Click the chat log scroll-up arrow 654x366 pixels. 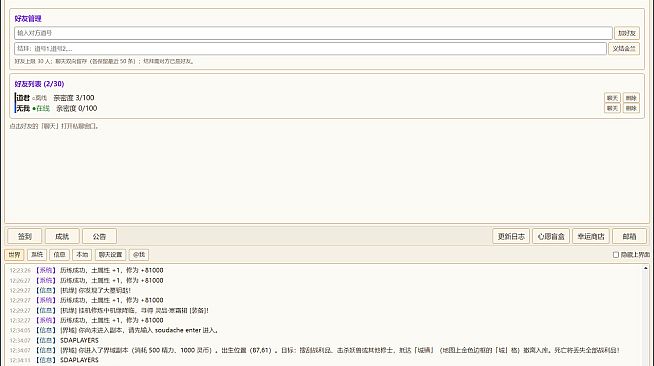pyautogui.click(x=645, y=268)
